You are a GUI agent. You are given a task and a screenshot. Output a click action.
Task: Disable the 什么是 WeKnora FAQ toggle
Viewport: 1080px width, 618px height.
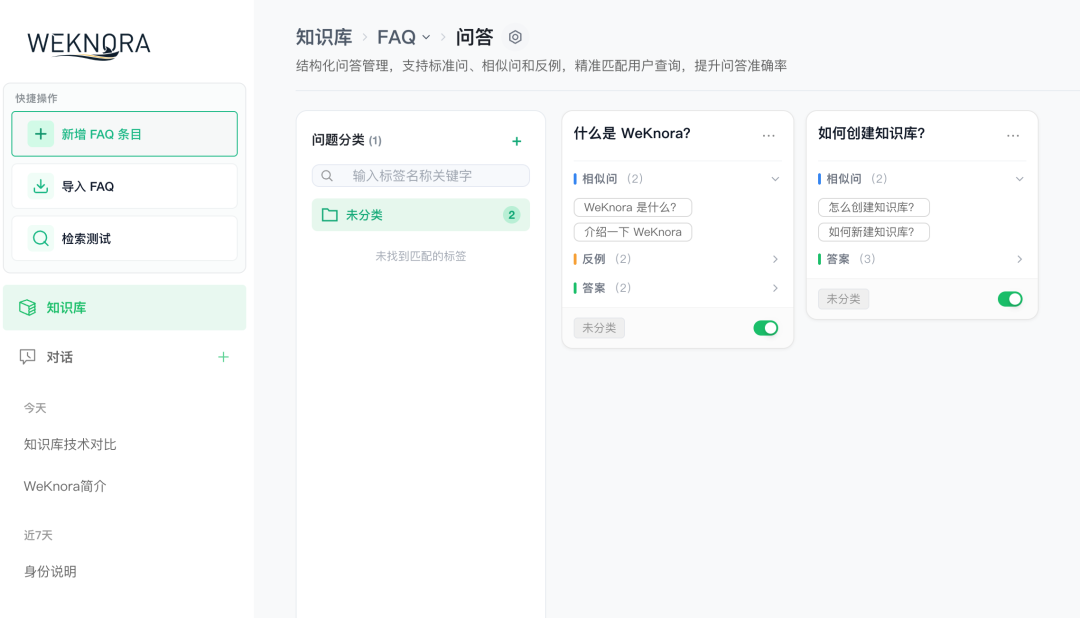tap(765, 327)
